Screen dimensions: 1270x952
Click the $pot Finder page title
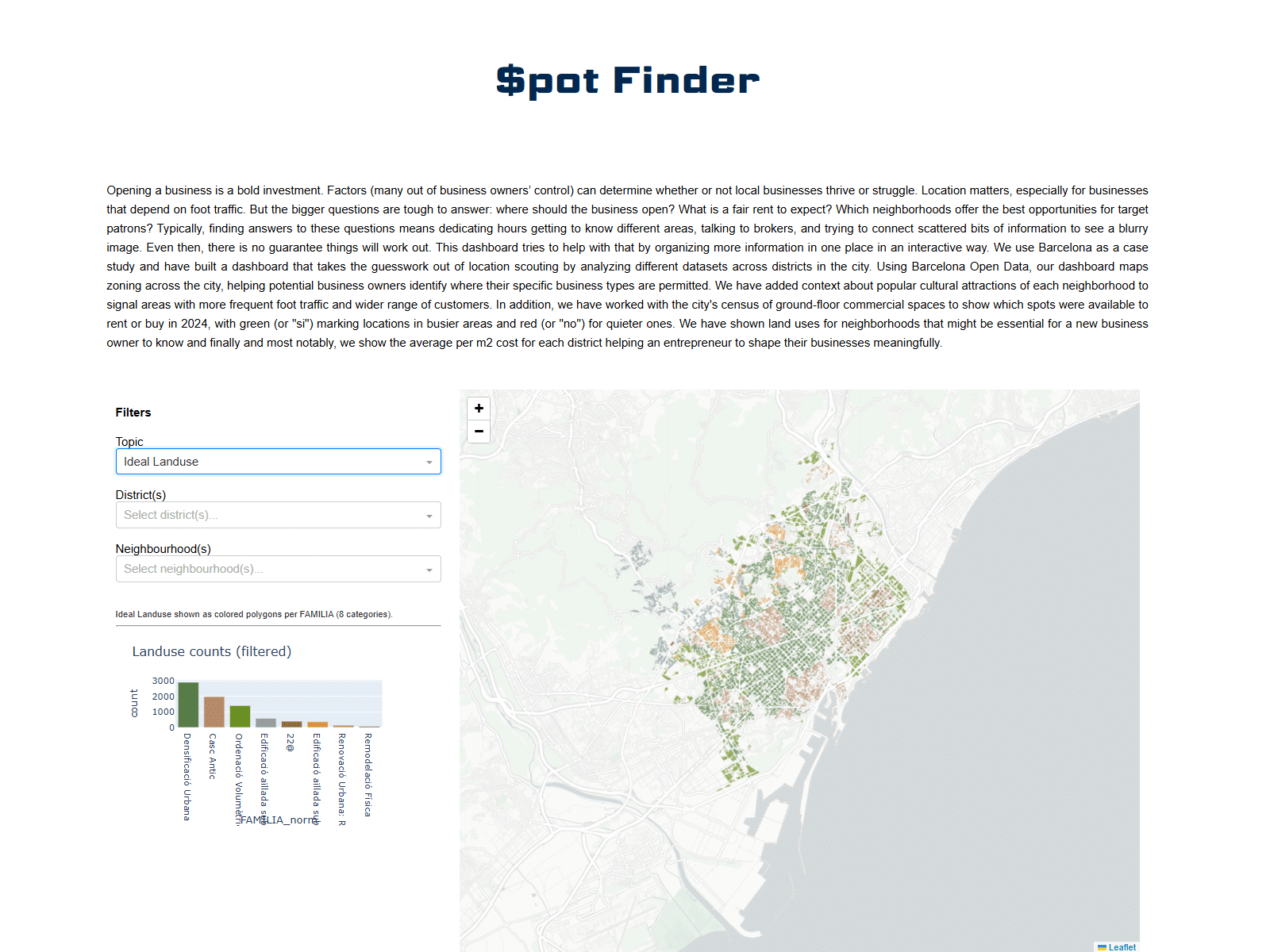click(626, 79)
